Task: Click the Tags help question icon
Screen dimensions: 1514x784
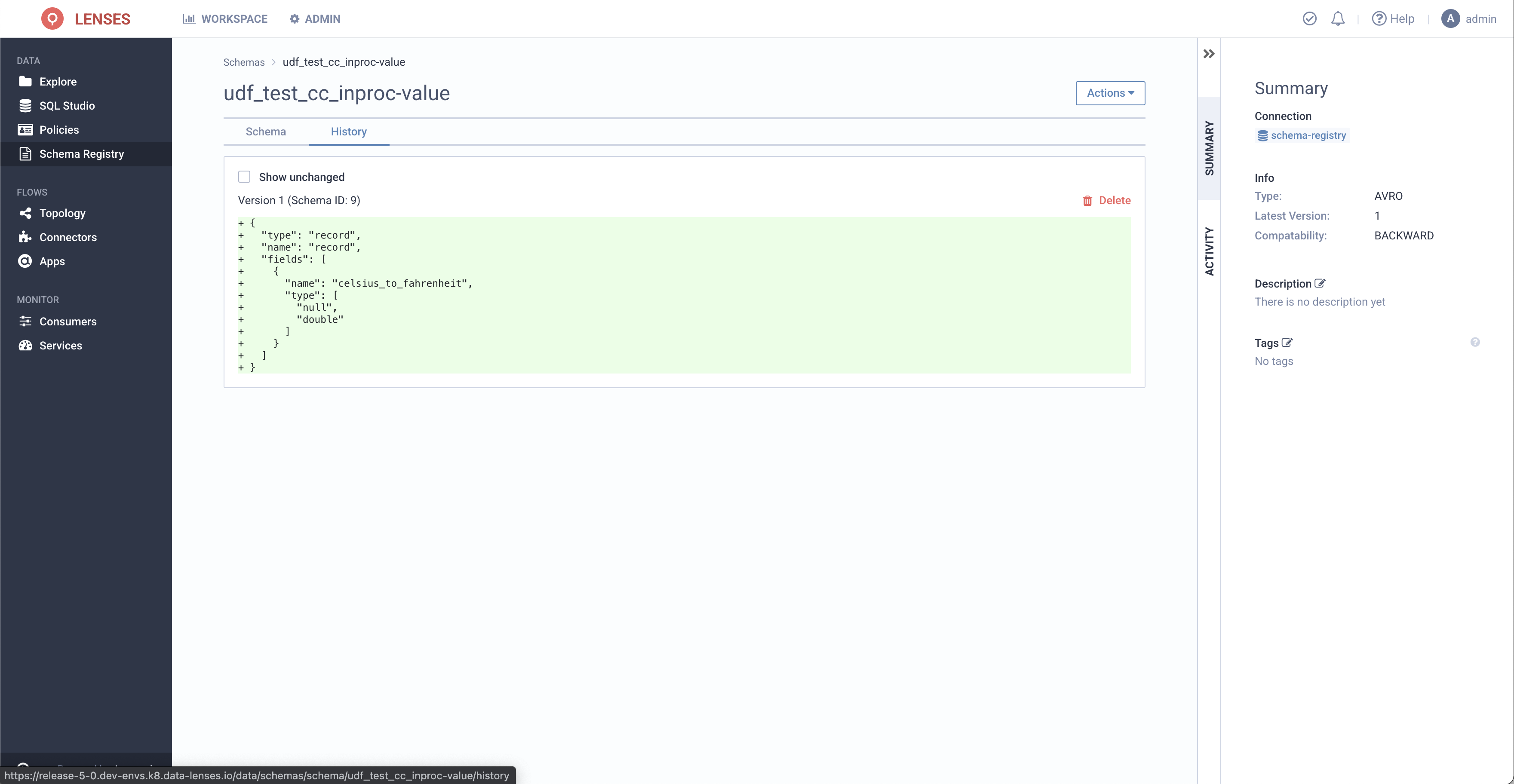Action: click(1474, 342)
